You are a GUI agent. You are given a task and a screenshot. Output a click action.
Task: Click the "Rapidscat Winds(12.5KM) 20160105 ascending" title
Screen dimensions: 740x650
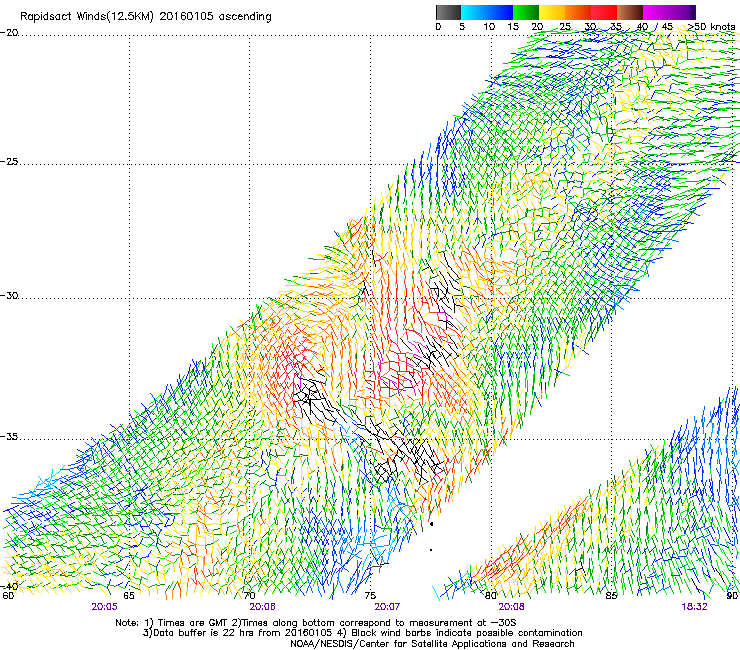(x=146, y=17)
